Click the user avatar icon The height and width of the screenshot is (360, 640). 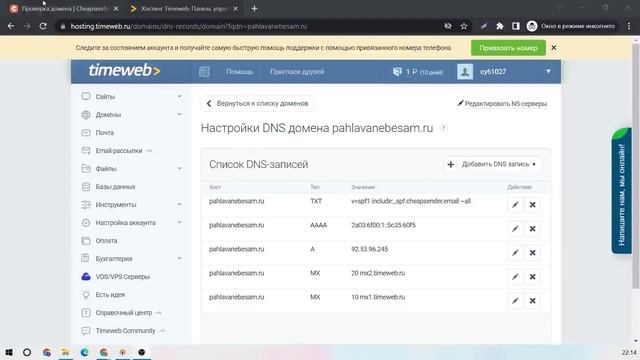pyautogui.click(x=464, y=72)
